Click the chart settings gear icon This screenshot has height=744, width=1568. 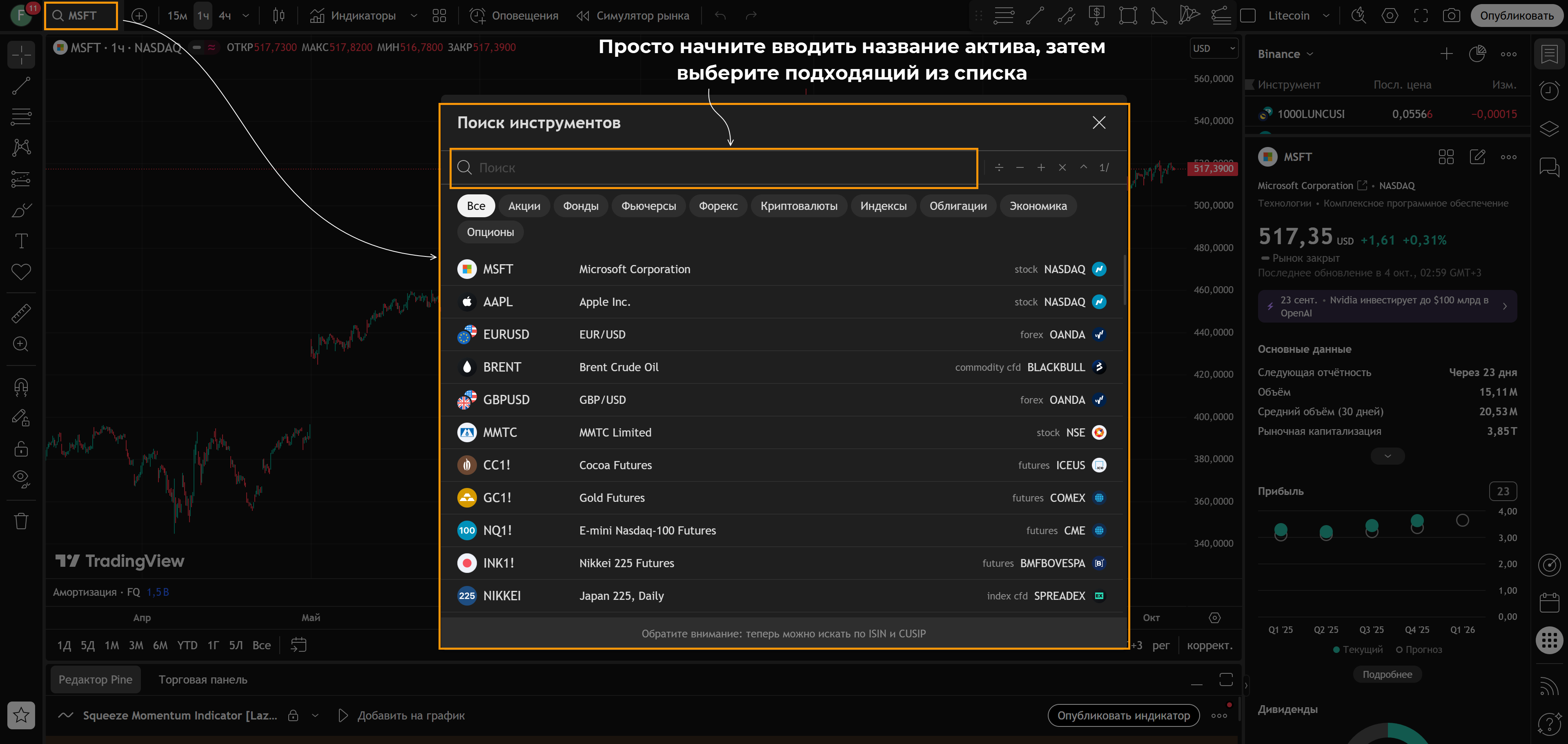click(x=1390, y=16)
